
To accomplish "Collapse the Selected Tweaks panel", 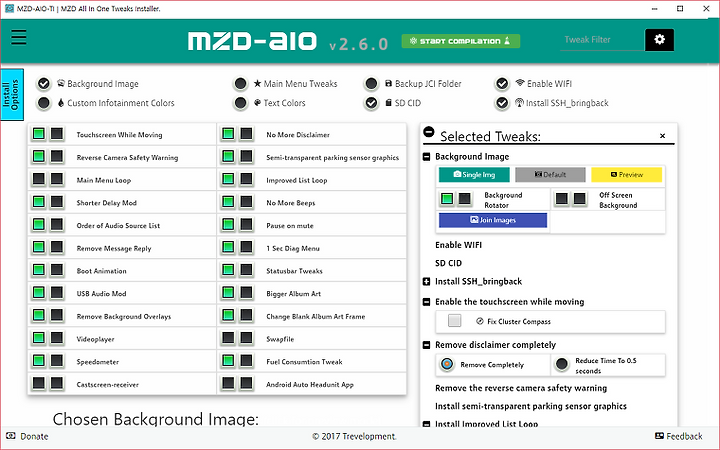I will point(429,132).
